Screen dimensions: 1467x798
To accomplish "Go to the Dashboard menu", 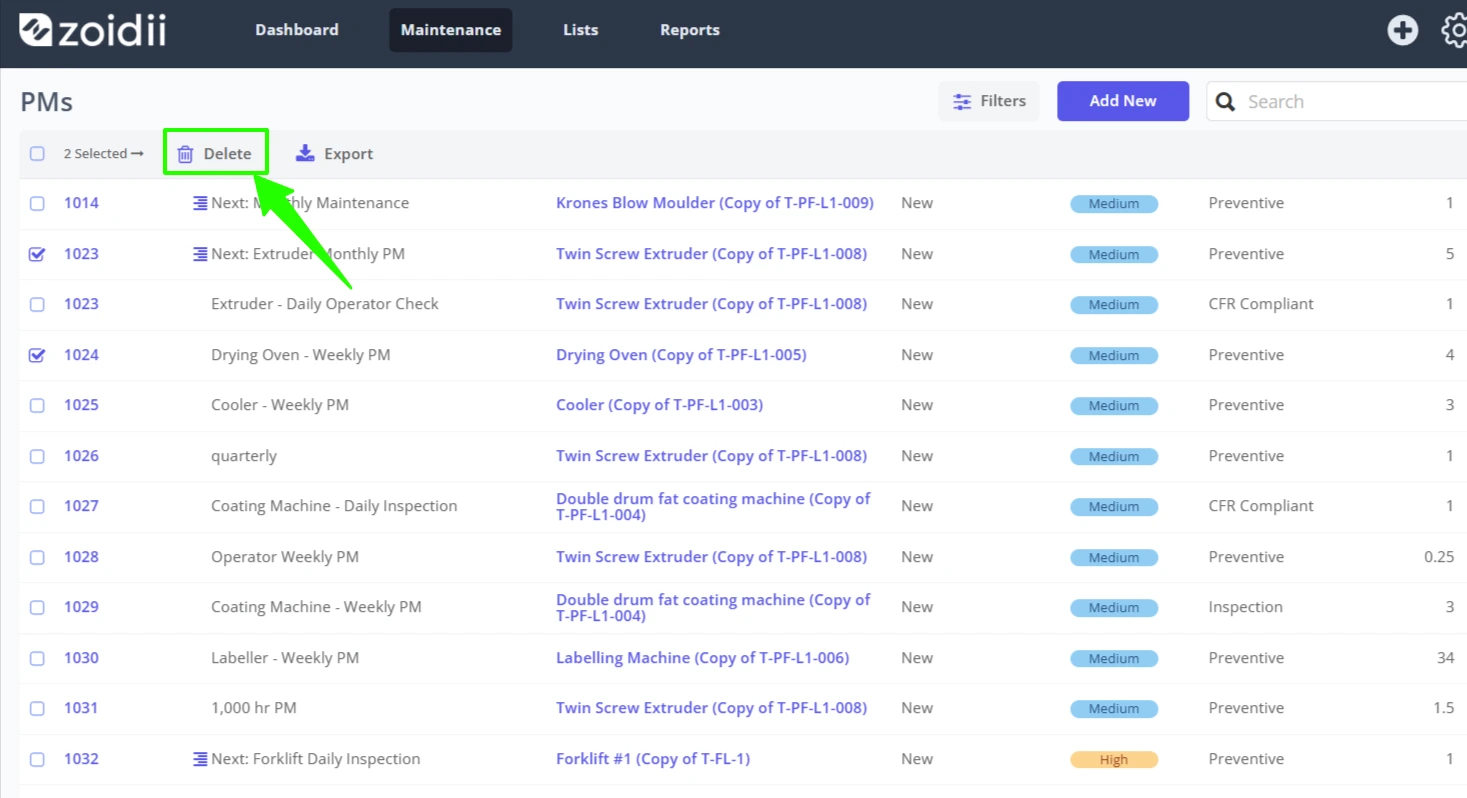I will coord(297,30).
